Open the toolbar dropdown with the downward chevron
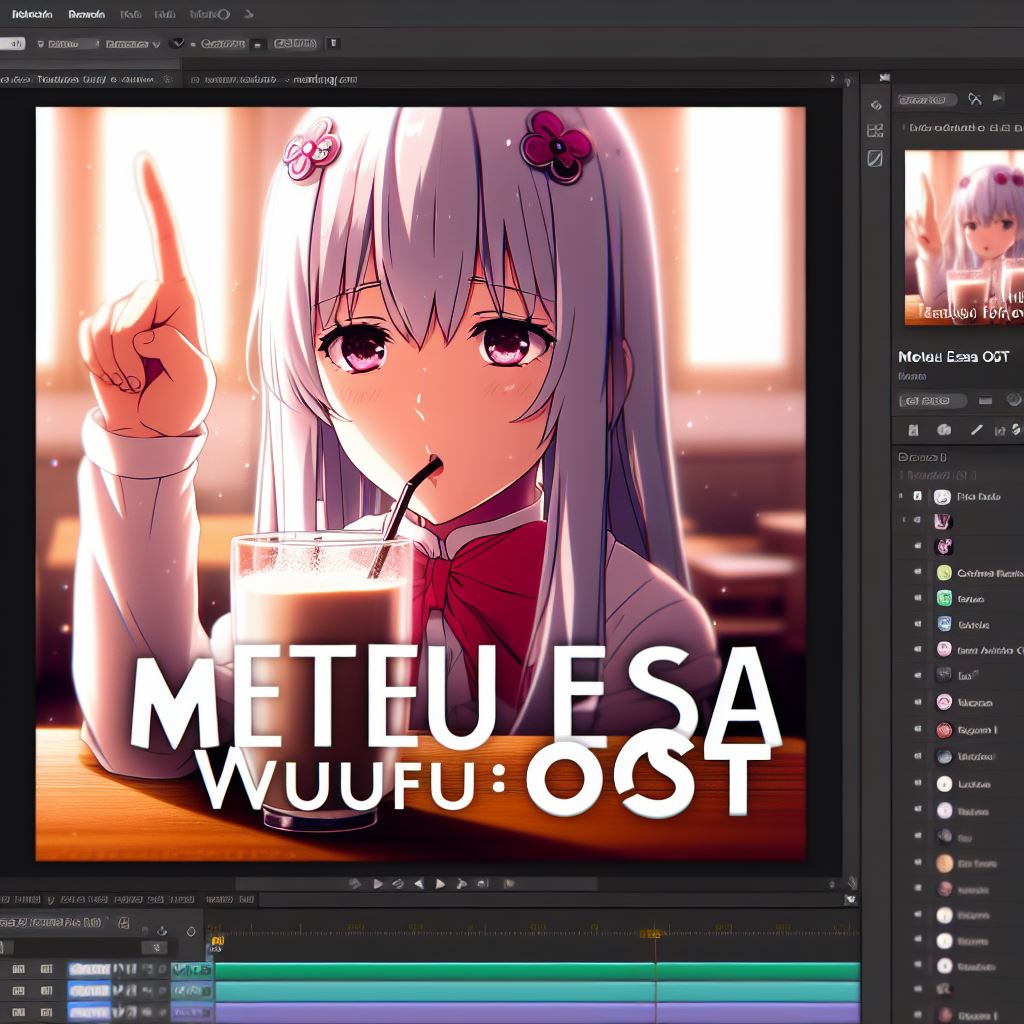The width and height of the screenshot is (1024, 1024). pyautogui.click(x=133, y=44)
